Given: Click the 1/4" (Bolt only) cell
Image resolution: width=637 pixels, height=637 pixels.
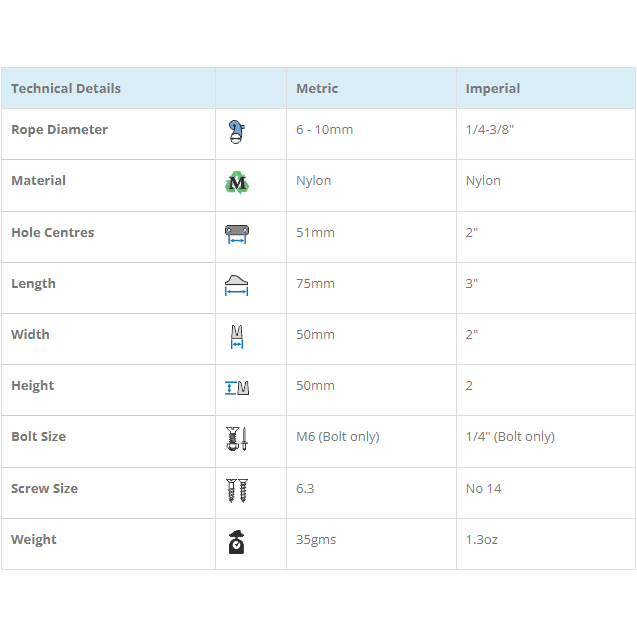Looking at the screenshot, I should click(510, 437).
